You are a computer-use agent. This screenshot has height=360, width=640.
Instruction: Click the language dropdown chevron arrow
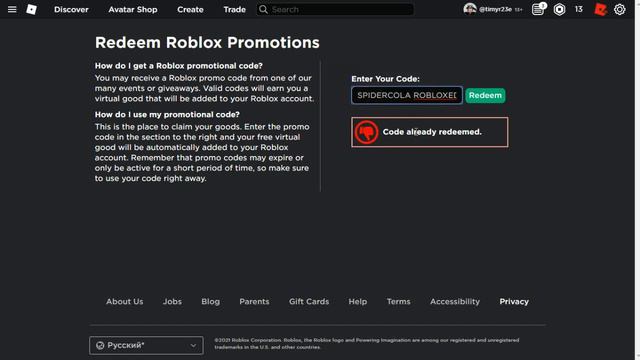click(193, 346)
